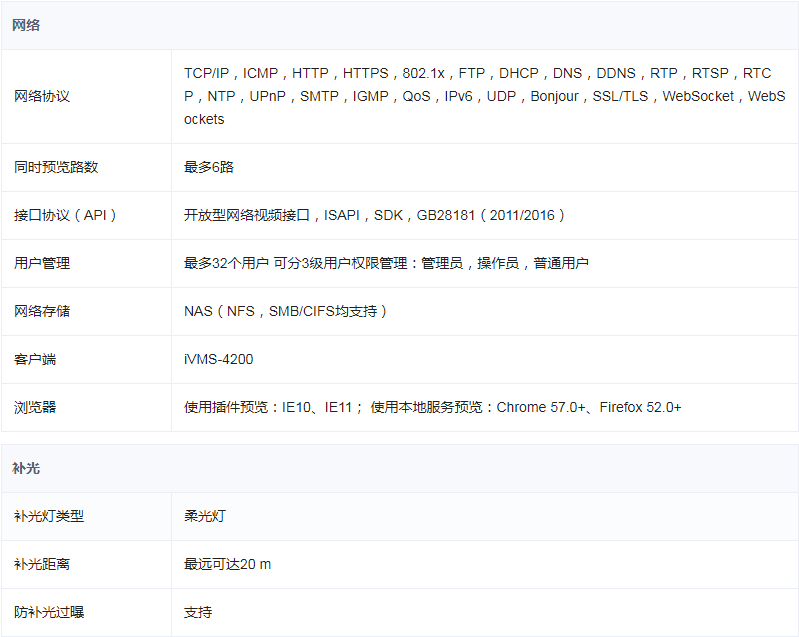Select the 最多6路 value cell

pyautogui.click(x=209, y=167)
